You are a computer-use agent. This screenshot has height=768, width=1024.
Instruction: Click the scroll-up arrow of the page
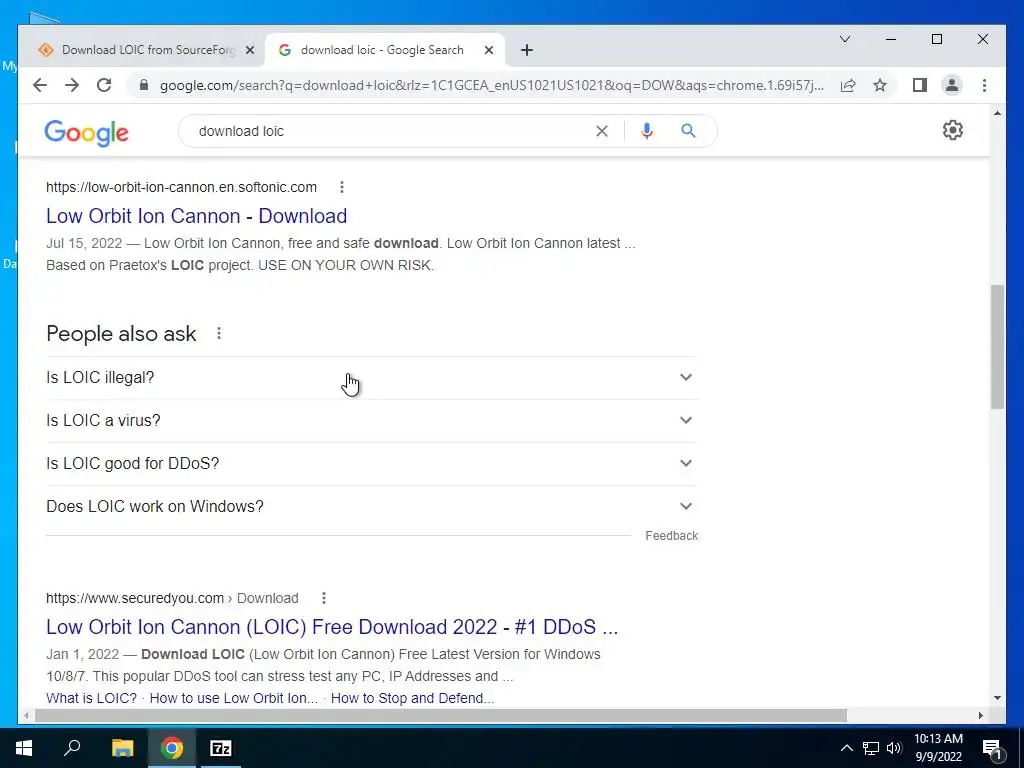coord(997,114)
